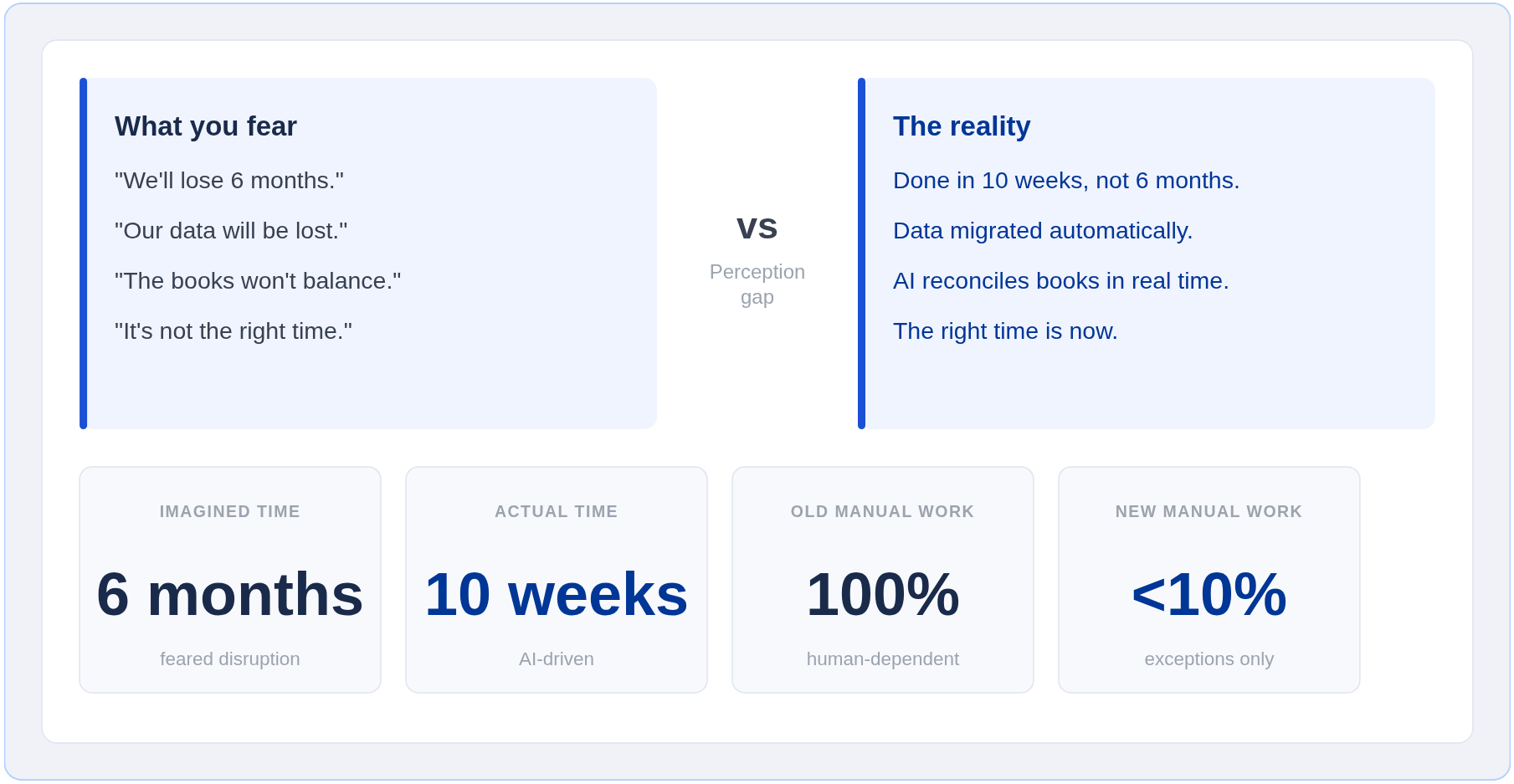Click the "Our data will be lost." line

(230, 231)
